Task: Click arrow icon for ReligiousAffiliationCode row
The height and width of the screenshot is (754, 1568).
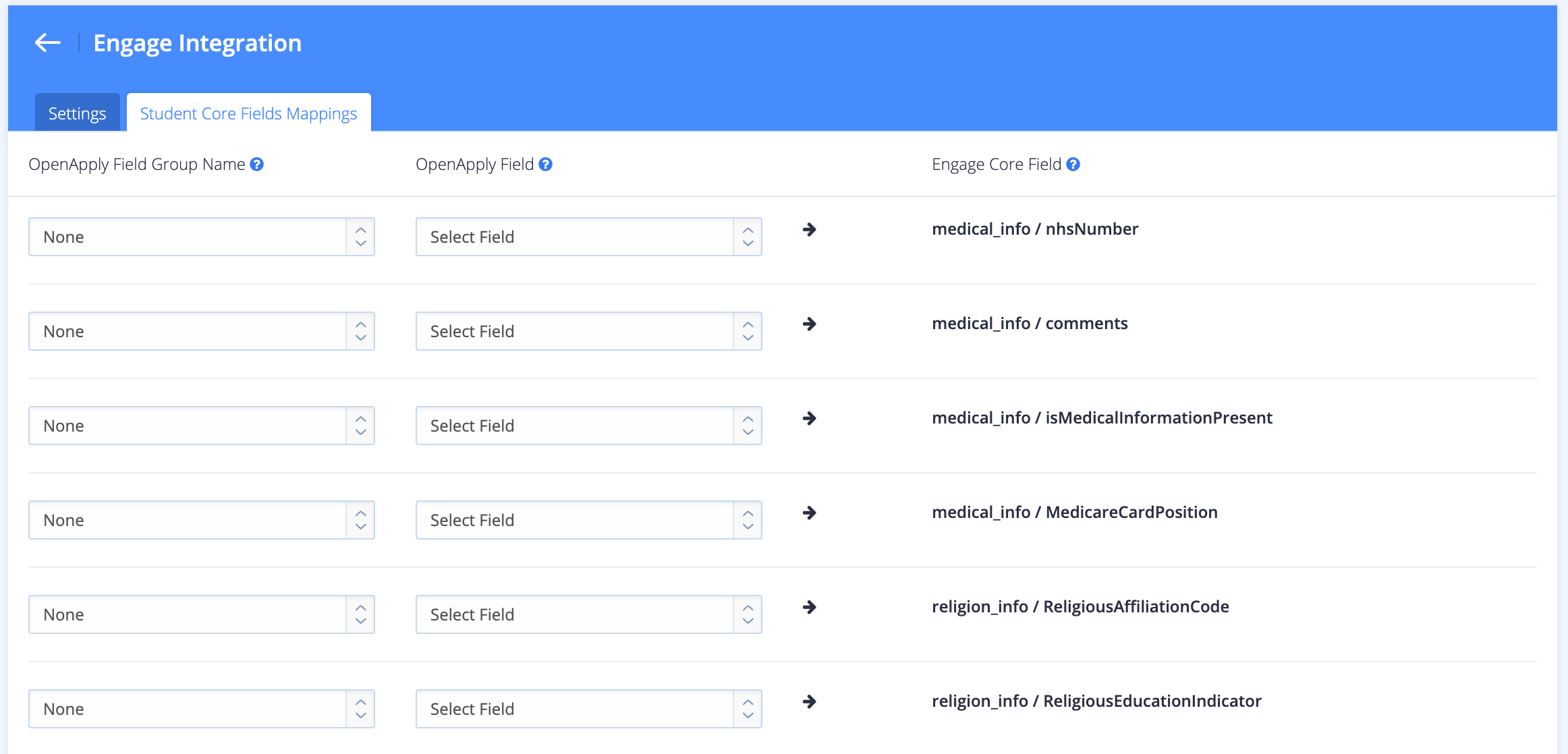Action: click(x=810, y=608)
